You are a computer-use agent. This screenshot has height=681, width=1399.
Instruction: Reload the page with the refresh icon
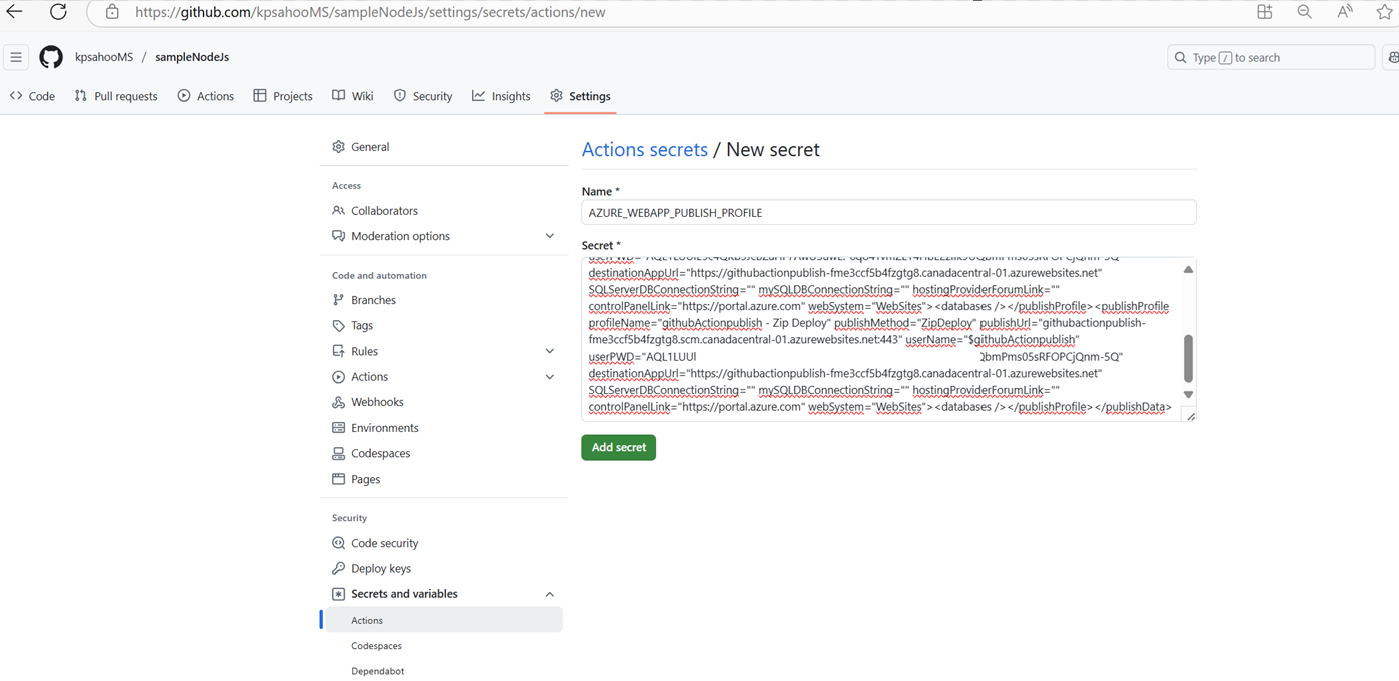coord(58,12)
